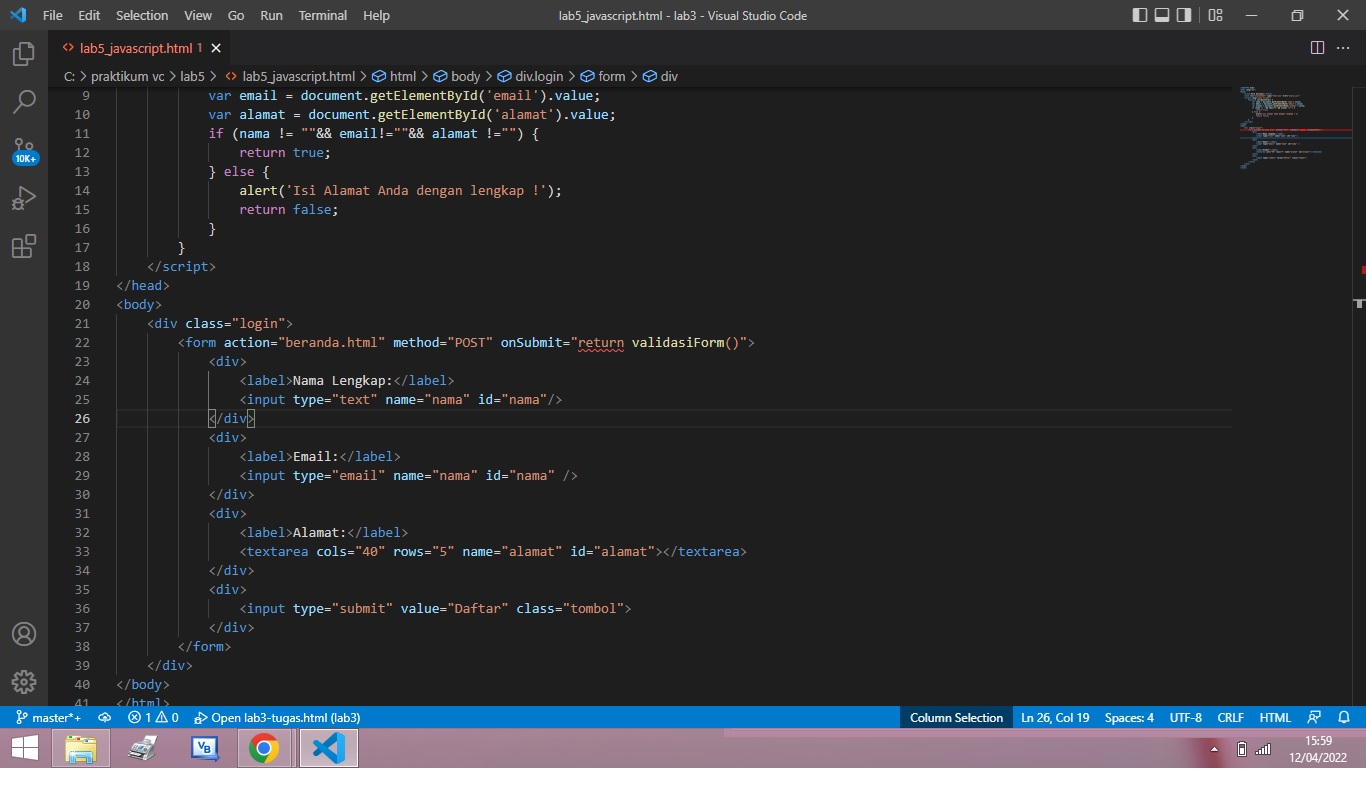Synchronize changes using the cloud icon
The image size is (1366, 804).
(x=104, y=718)
